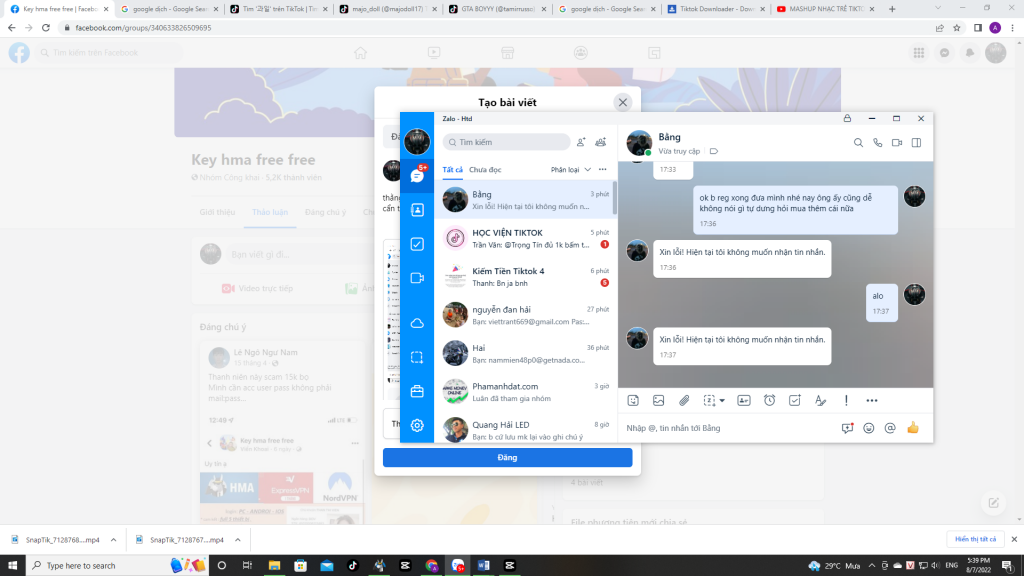Send the thumbs-up like reaction

click(912, 428)
